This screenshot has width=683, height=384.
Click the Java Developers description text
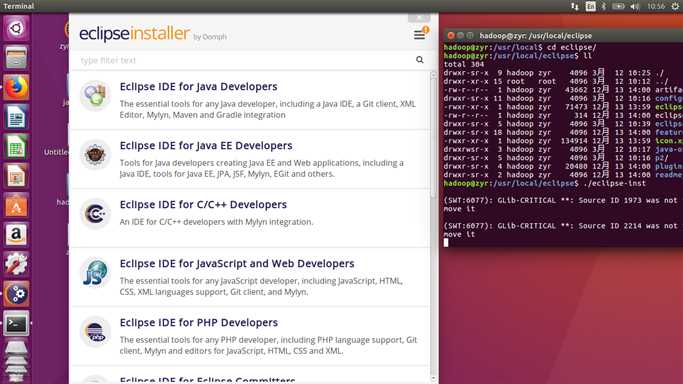pyautogui.click(x=267, y=109)
